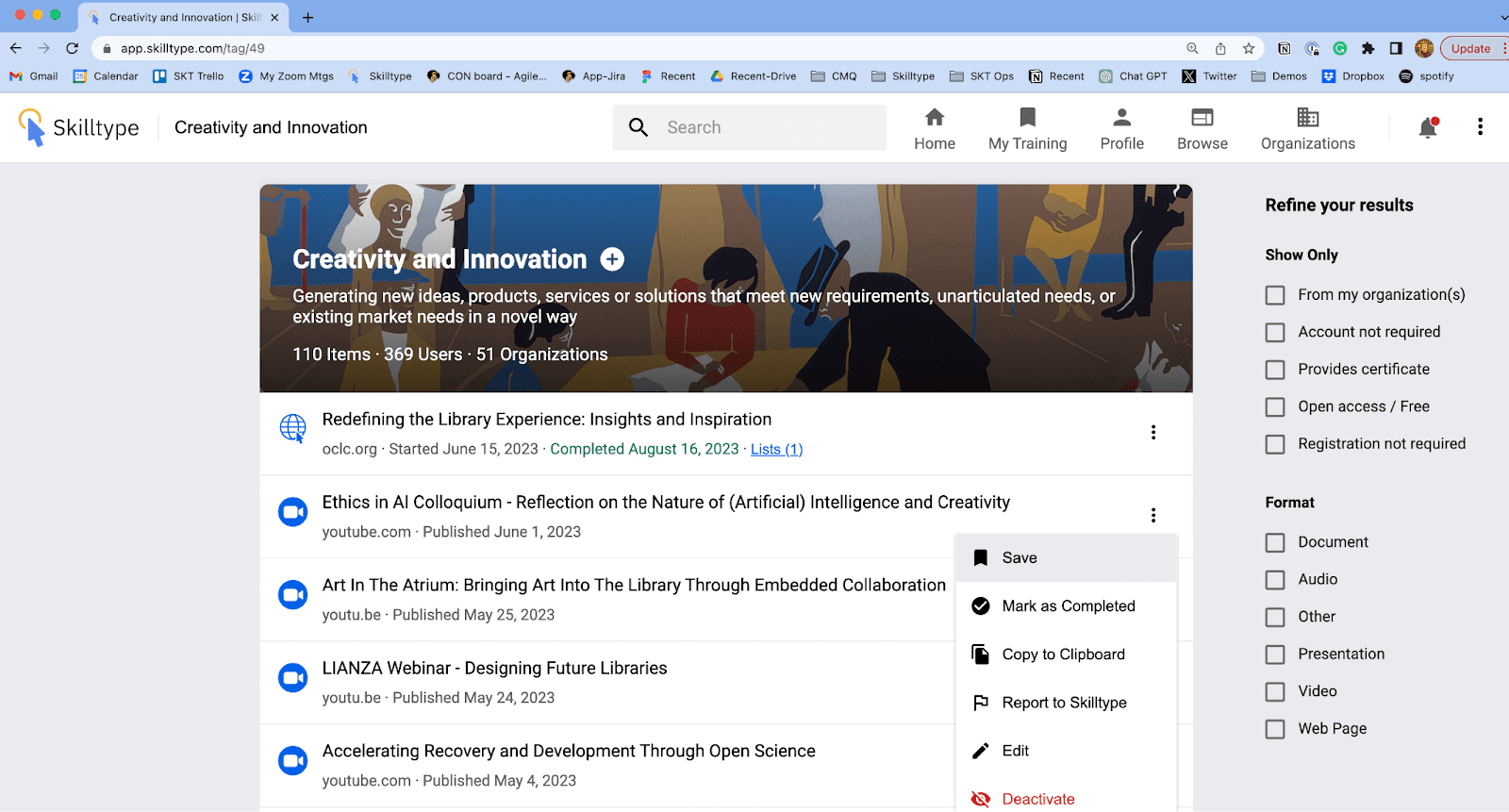Open the Lists (1) link
The height and width of the screenshot is (812, 1509).
point(776,449)
